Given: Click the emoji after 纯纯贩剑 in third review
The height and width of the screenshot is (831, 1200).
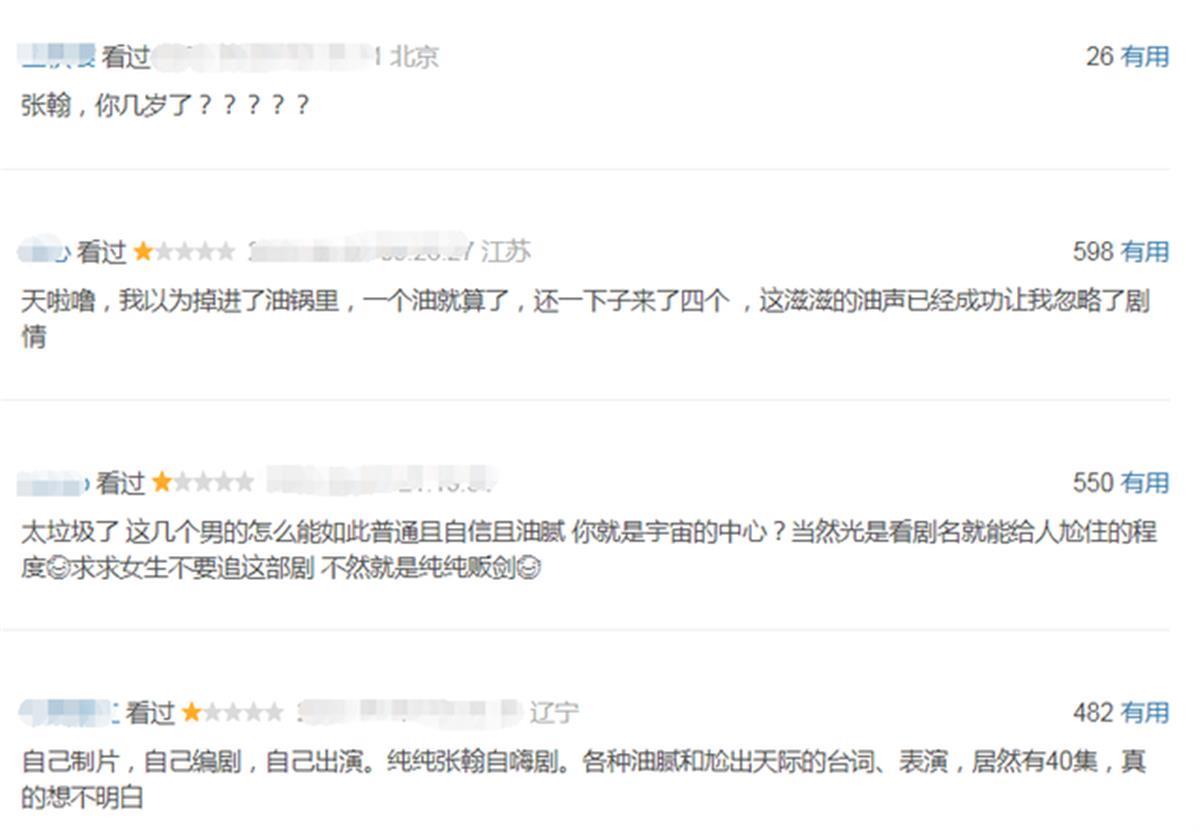Looking at the screenshot, I should tap(531, 569).
